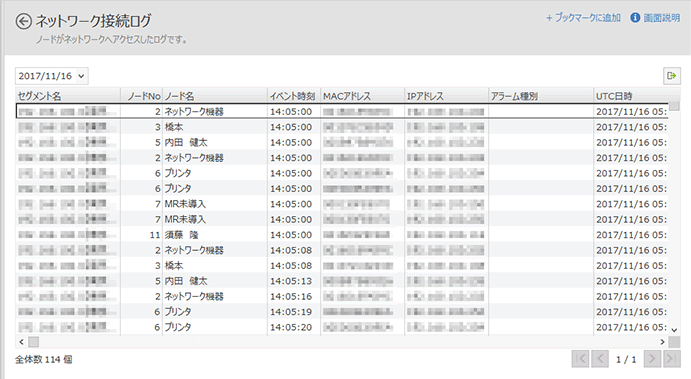Screen dimensions: 691x379
Task: Click the 画面説明 info icon
Action: (635, 18)
